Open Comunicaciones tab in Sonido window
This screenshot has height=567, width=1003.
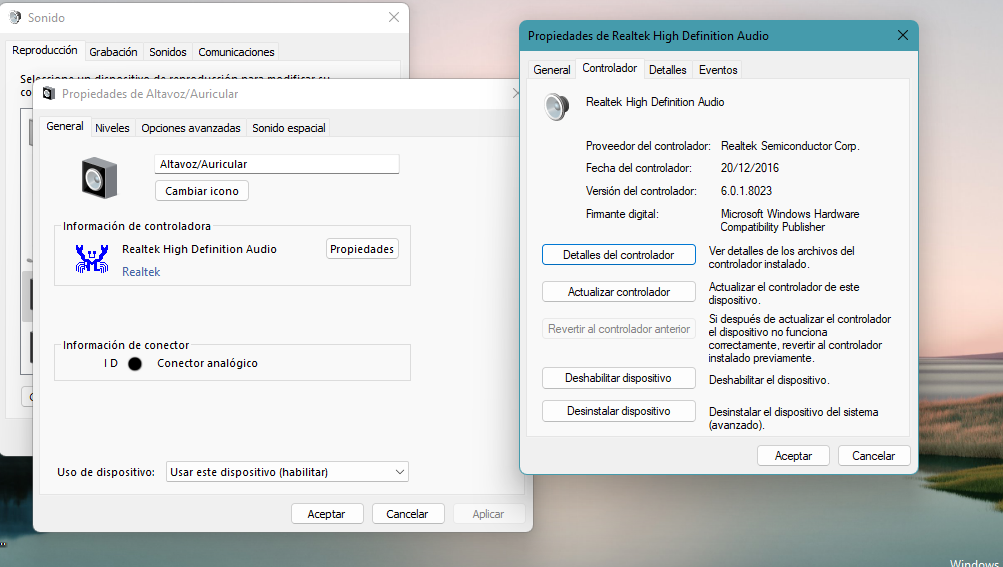click(236, 52)
